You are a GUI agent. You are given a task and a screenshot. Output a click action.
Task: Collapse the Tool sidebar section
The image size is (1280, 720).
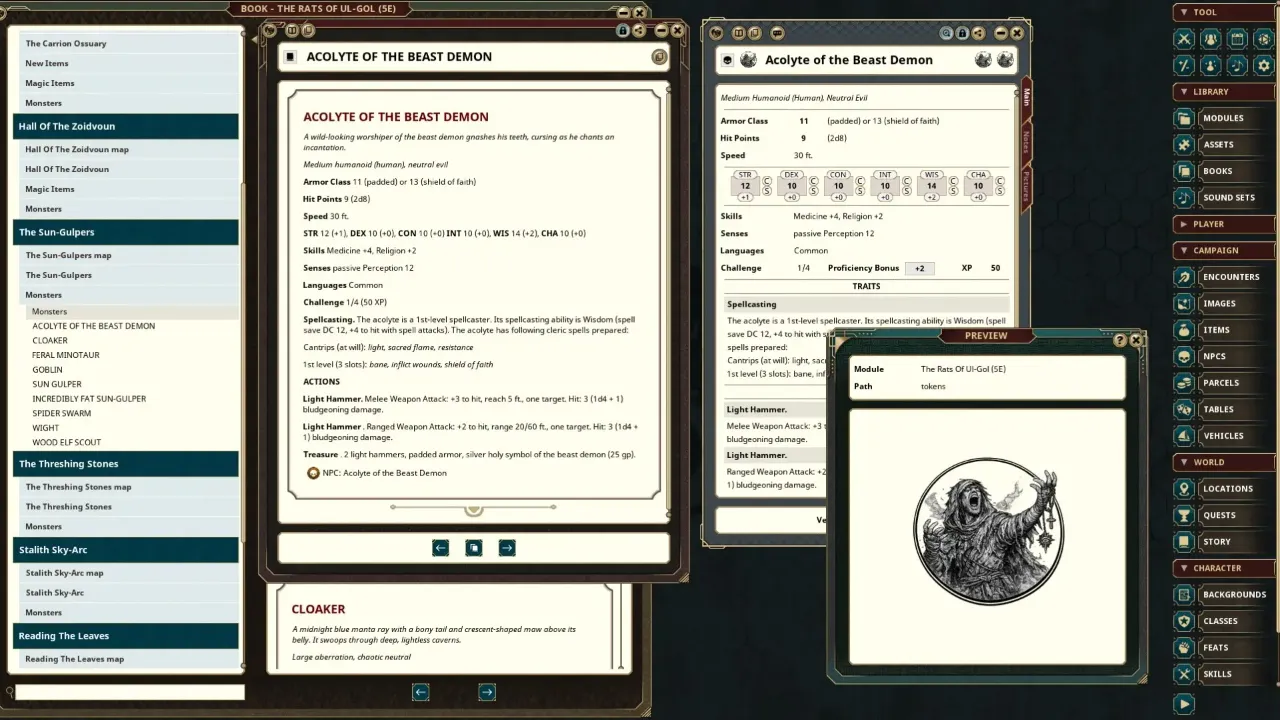[1224, 12]
